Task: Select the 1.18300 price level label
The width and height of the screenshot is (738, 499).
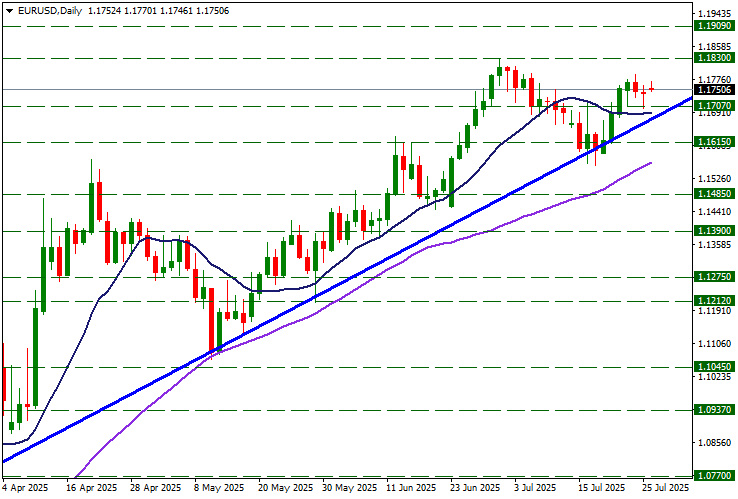Action: [x=714, y=58]
